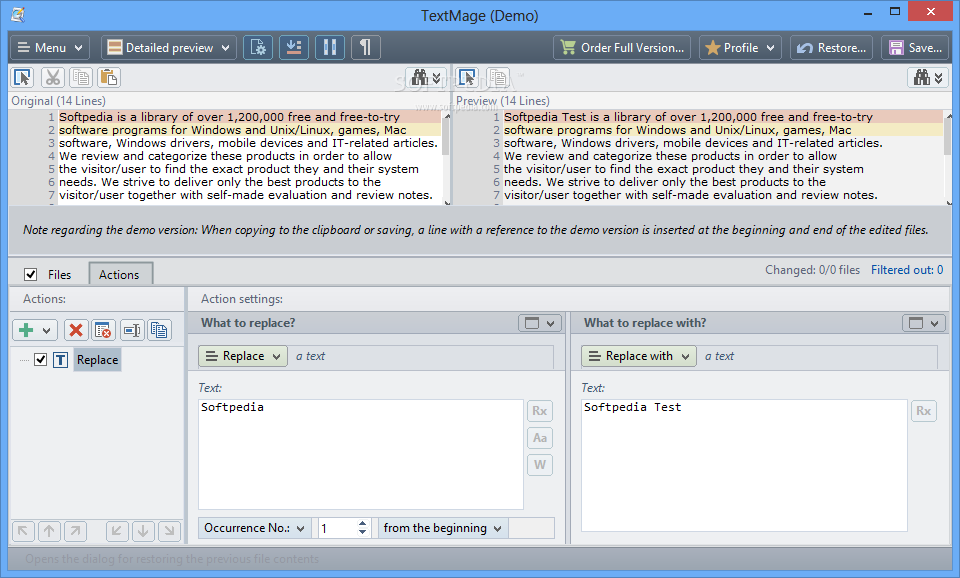Click the Order Full Version button
960x578 pixels.
622,48
